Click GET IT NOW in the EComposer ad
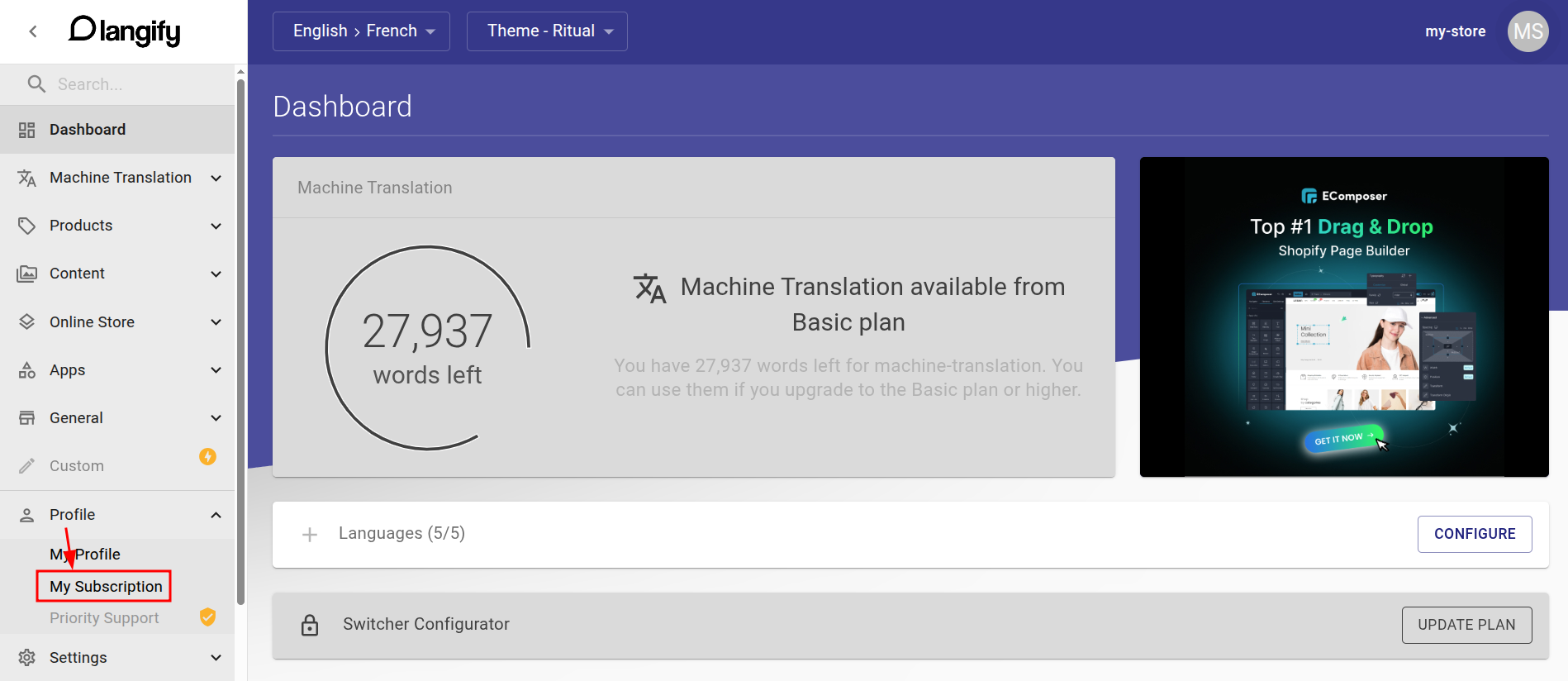 coord(1344,438)
